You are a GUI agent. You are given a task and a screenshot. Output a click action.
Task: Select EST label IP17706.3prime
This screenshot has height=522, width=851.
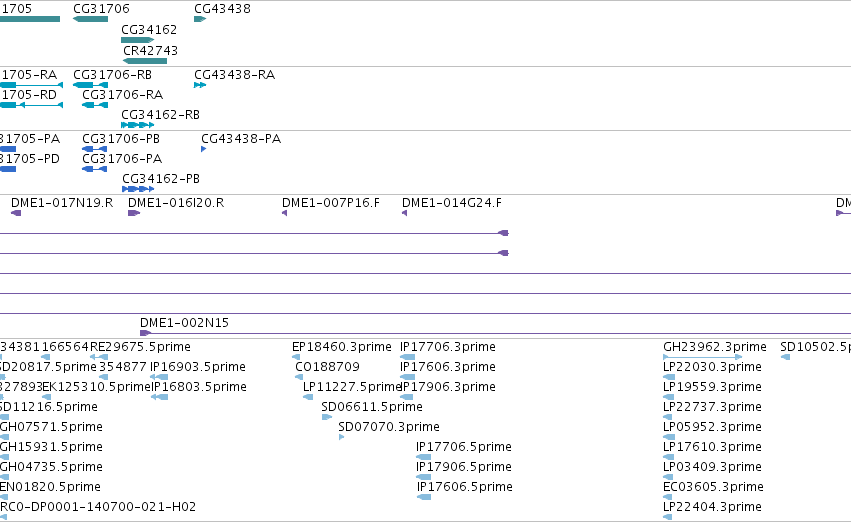coord(448,346)
